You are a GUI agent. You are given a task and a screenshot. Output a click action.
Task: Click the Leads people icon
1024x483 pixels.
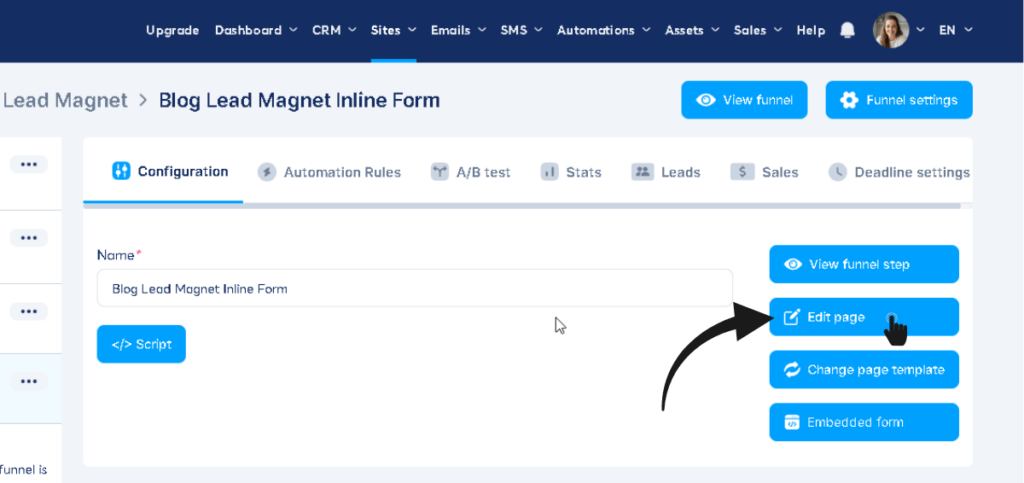(643, 172)
